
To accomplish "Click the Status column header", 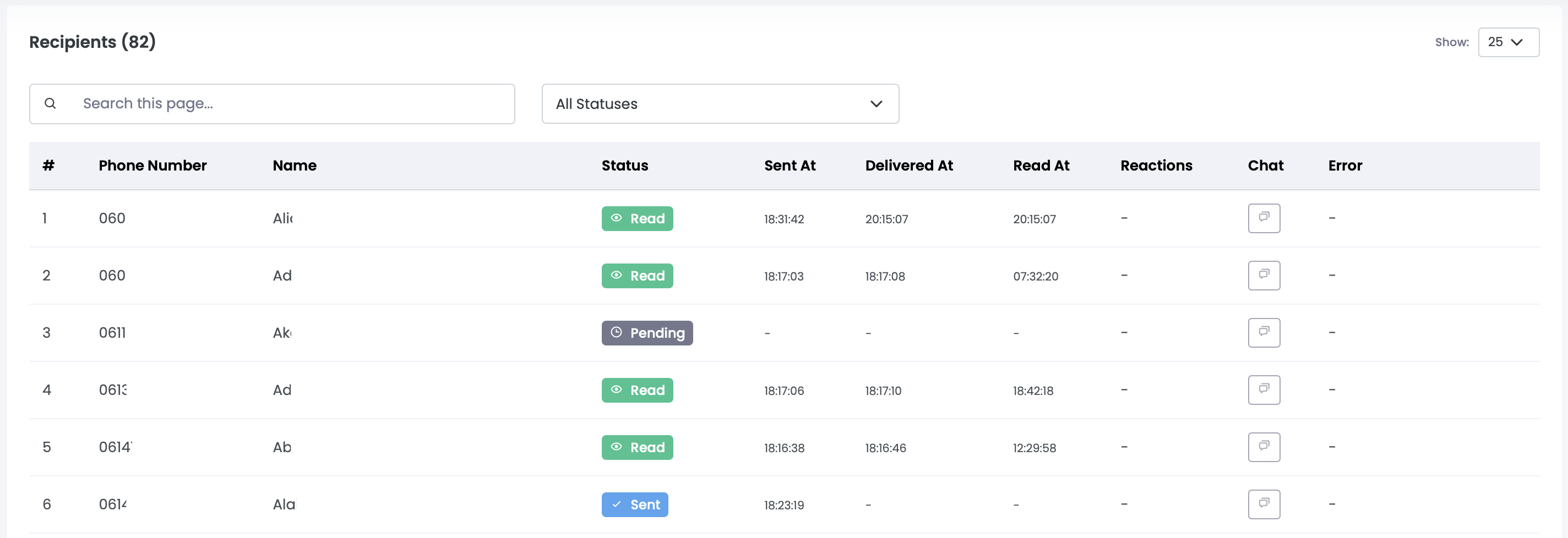I will 624,166.
